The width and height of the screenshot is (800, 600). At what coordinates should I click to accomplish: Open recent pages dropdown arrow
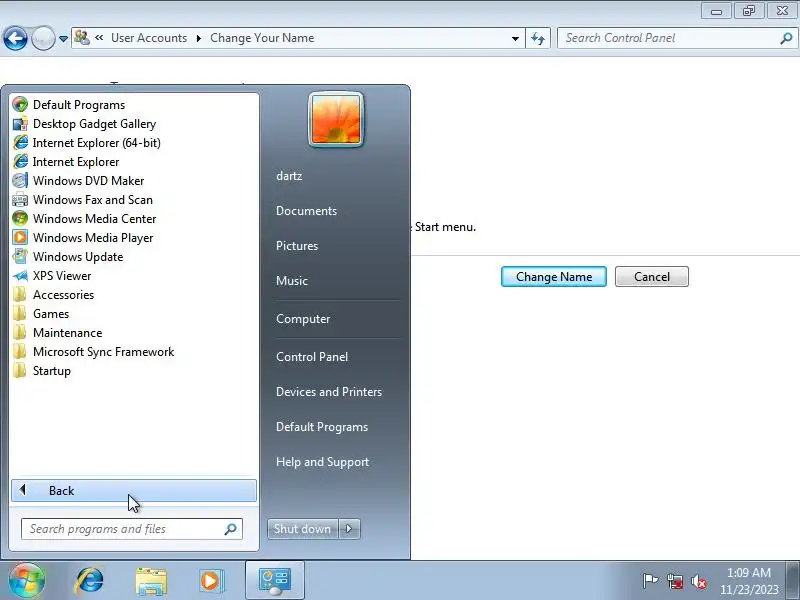click(x=63, y=39)
